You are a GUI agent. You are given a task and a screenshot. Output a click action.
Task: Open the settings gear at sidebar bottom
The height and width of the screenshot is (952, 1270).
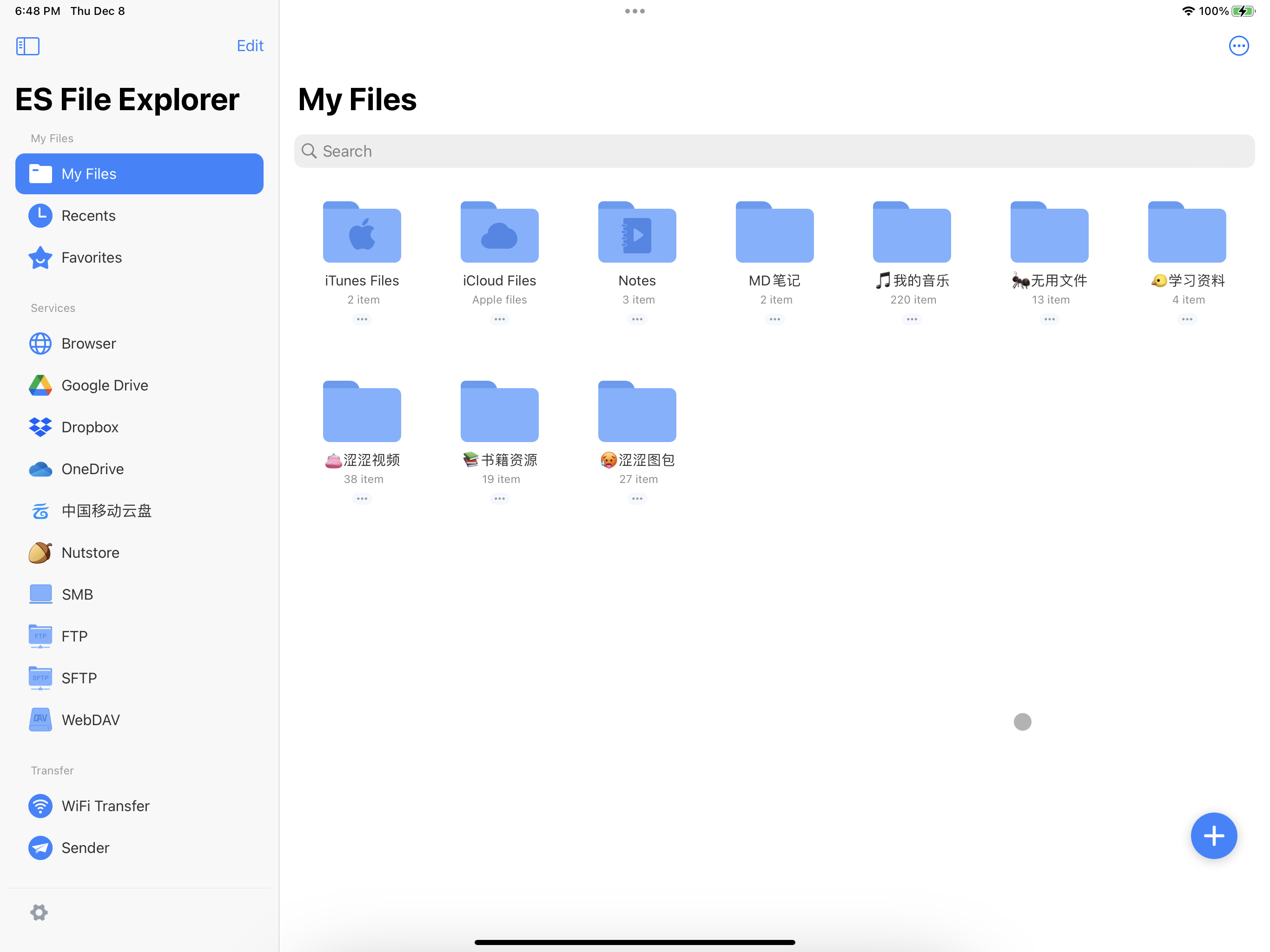(x=39, y=912)
